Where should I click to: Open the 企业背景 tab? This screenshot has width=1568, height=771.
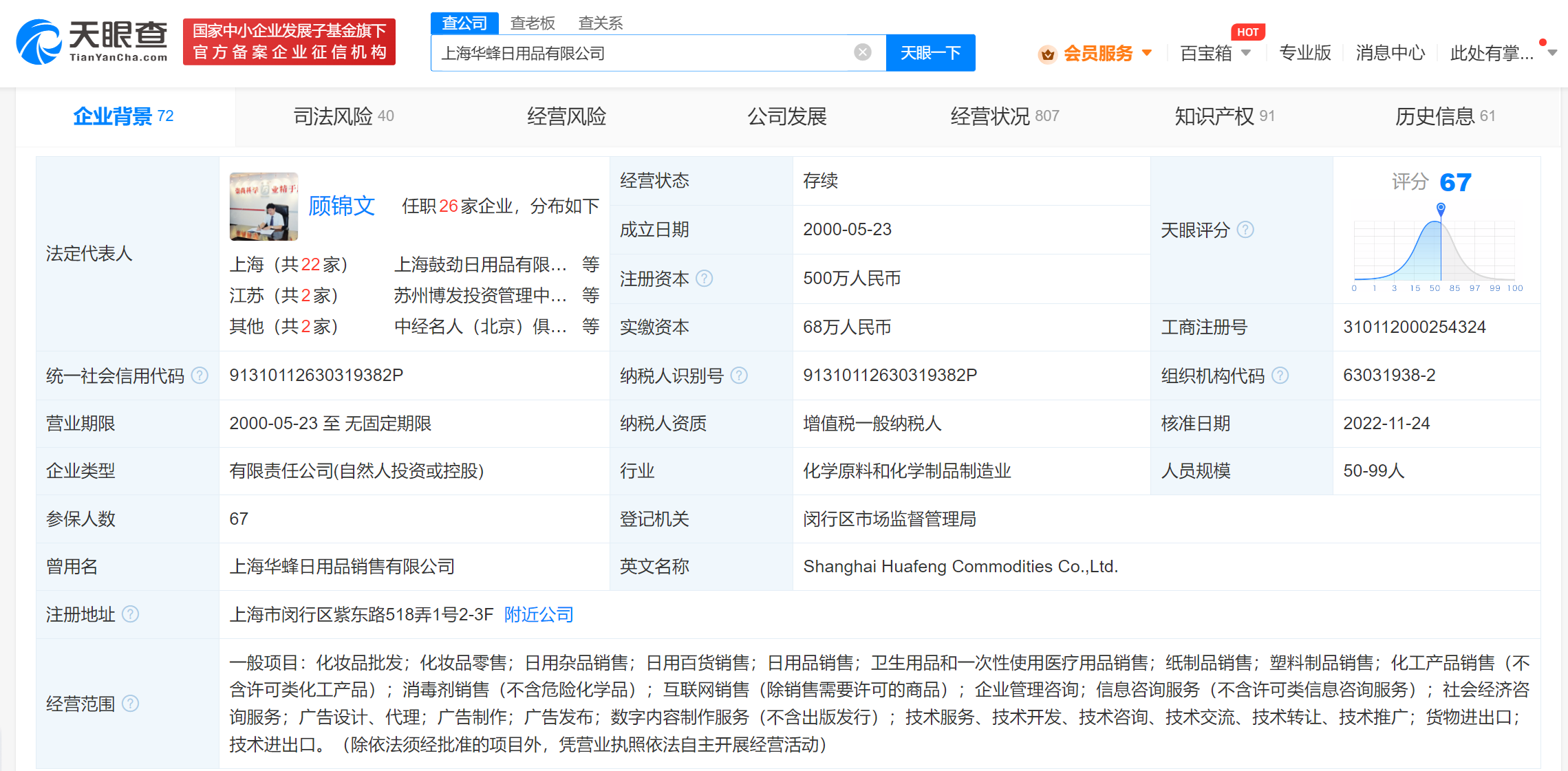[124, 116]
